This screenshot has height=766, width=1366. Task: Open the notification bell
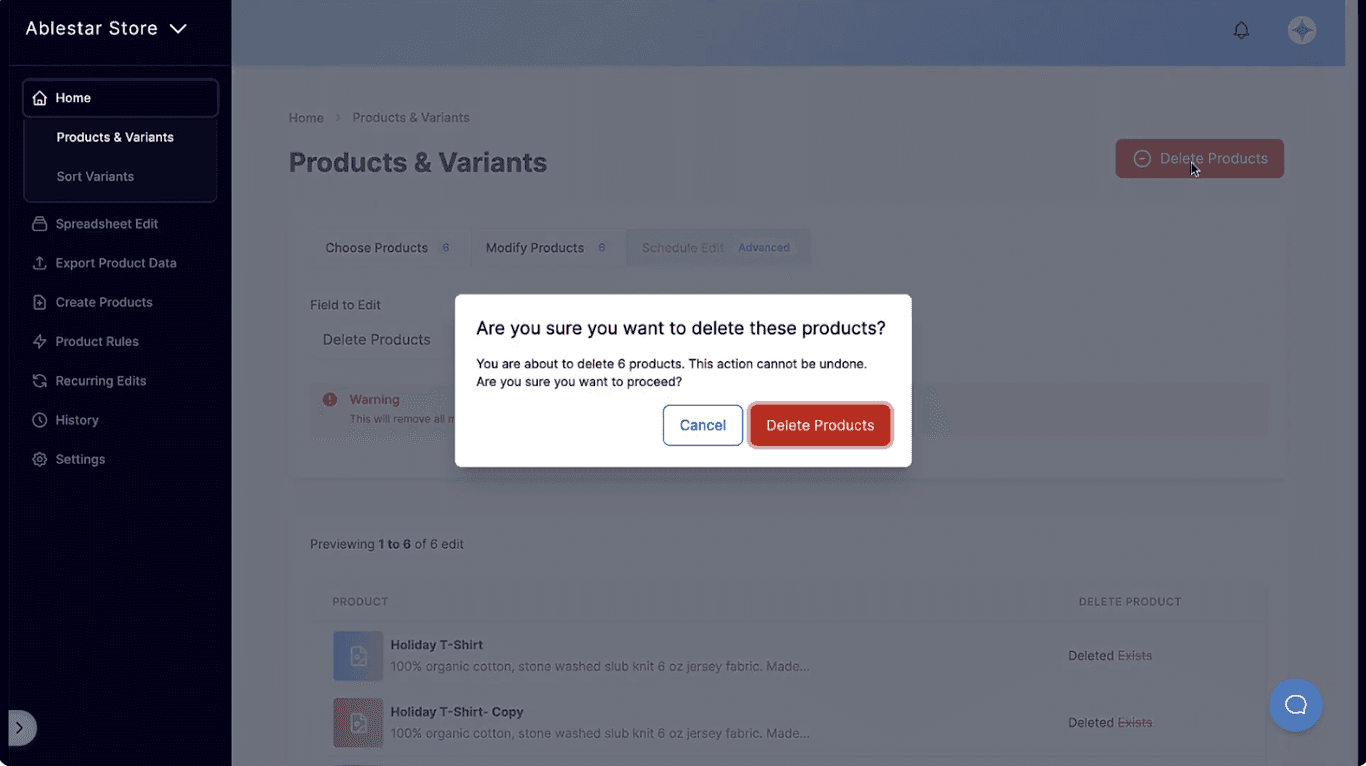coord(1241,30)
